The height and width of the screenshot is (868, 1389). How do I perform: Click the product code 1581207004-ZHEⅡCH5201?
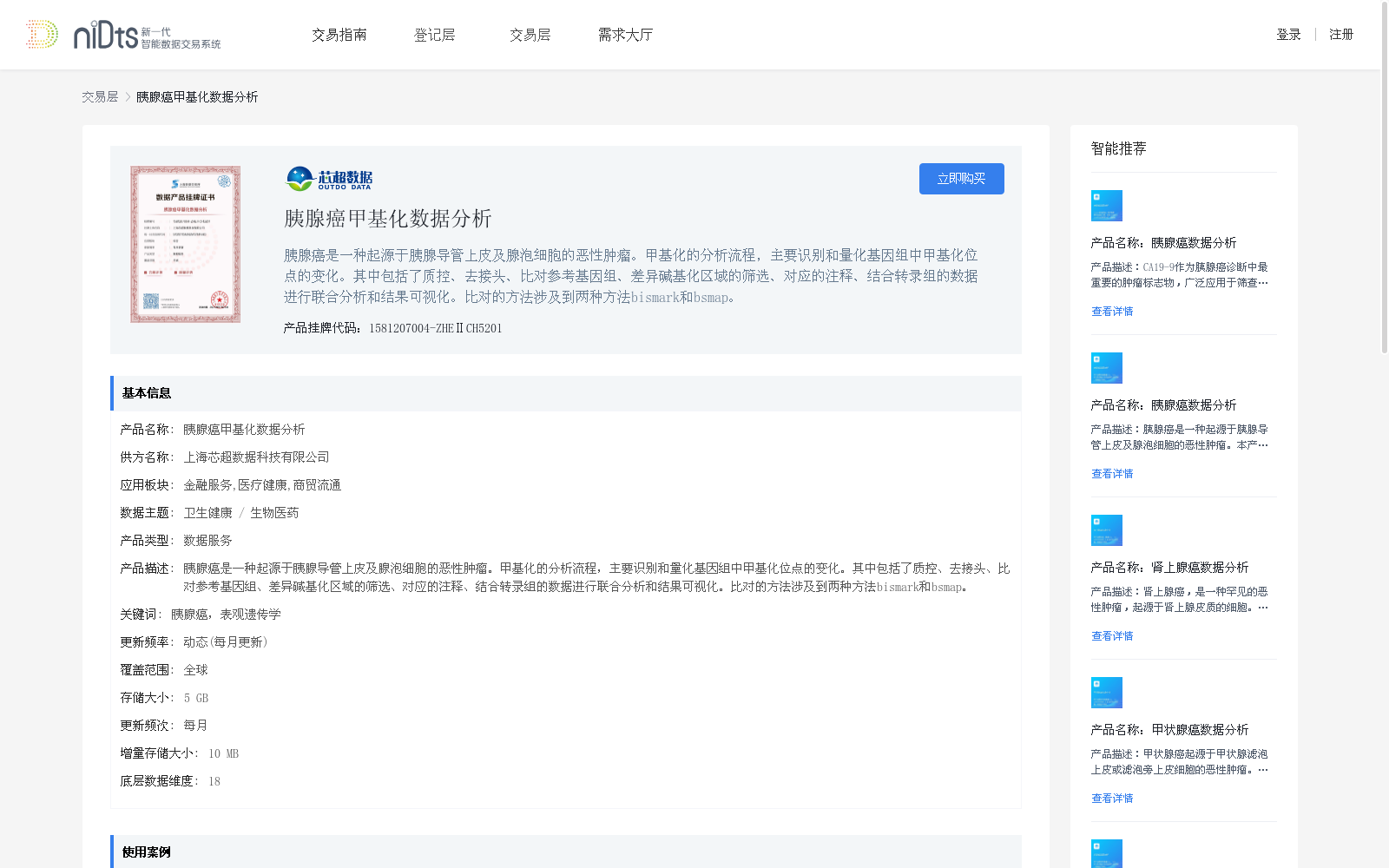click(435, 328)
